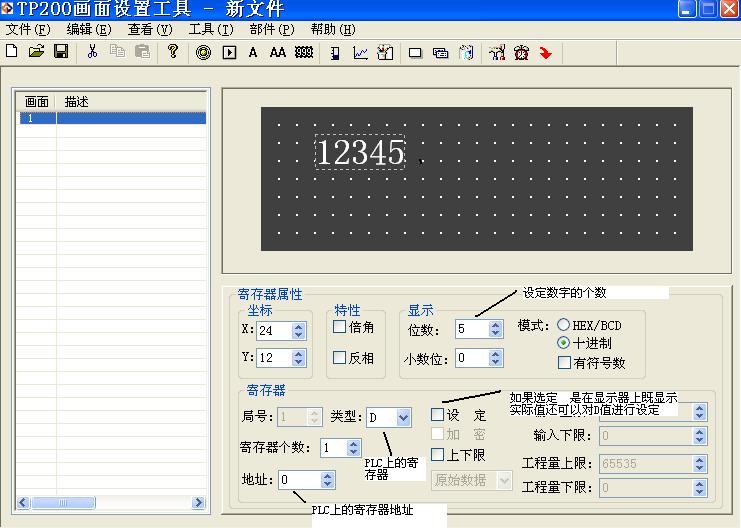Click the red download arrow icon

pos(546,53)
